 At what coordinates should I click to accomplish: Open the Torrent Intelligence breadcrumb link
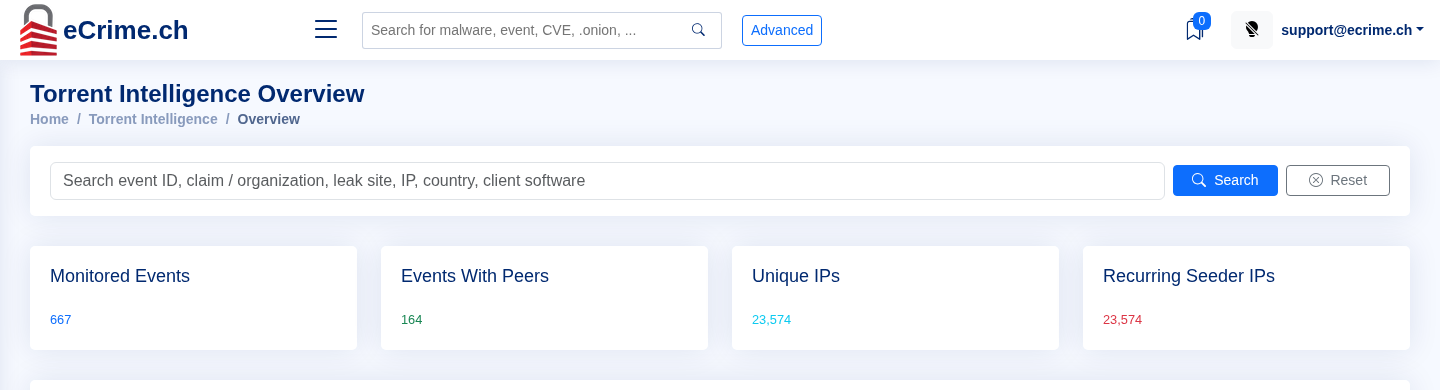pyautogui.click(x=153, y=119)
